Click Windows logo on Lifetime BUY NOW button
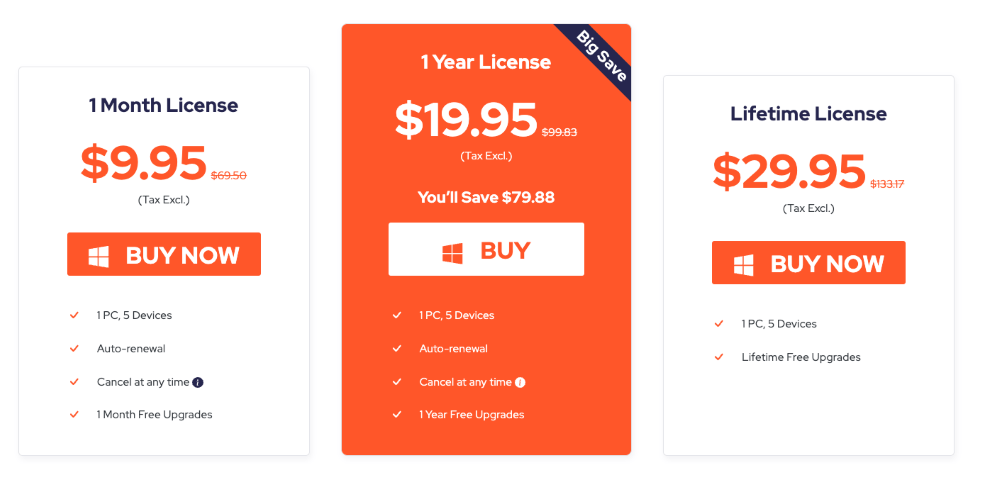The image size is (1000, 485). click(743, 265)
